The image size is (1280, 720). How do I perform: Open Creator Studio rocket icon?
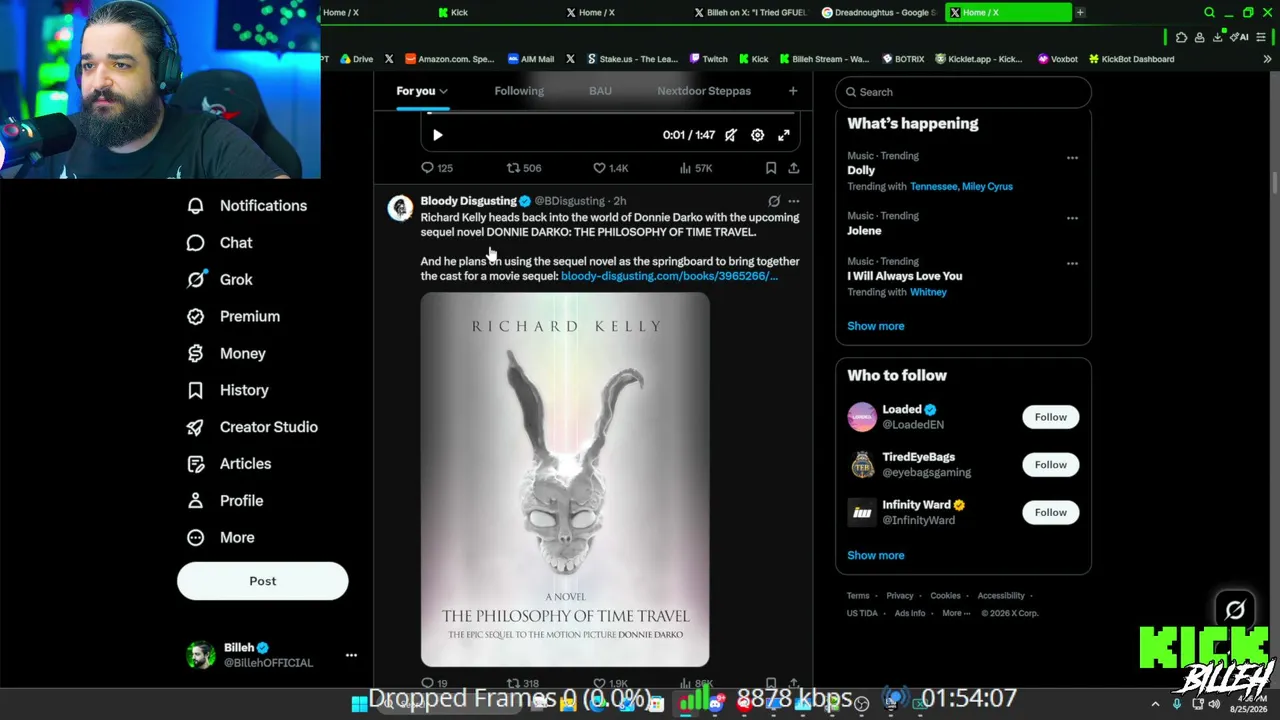point(196,427)
